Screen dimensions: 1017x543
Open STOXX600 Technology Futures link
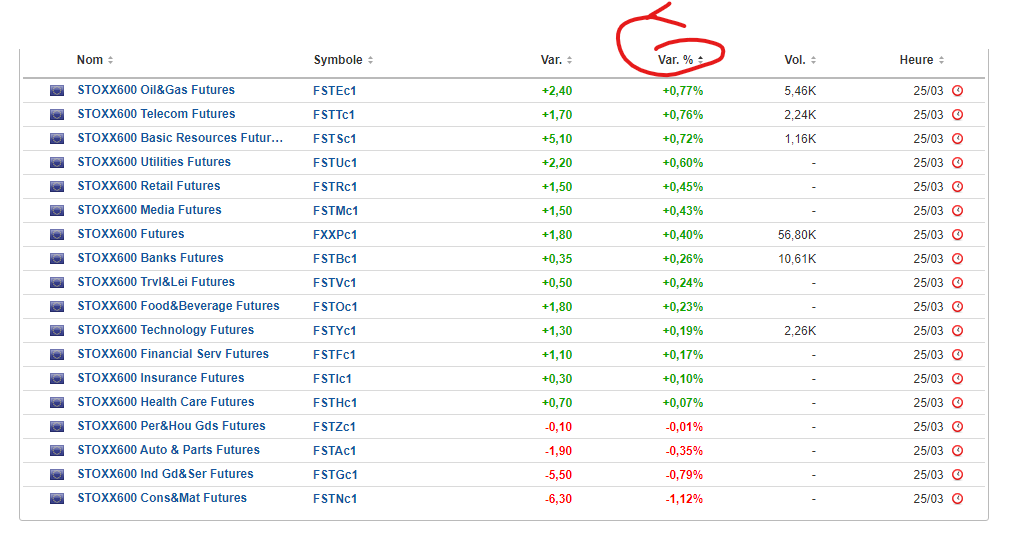click(x=165, y=330)
